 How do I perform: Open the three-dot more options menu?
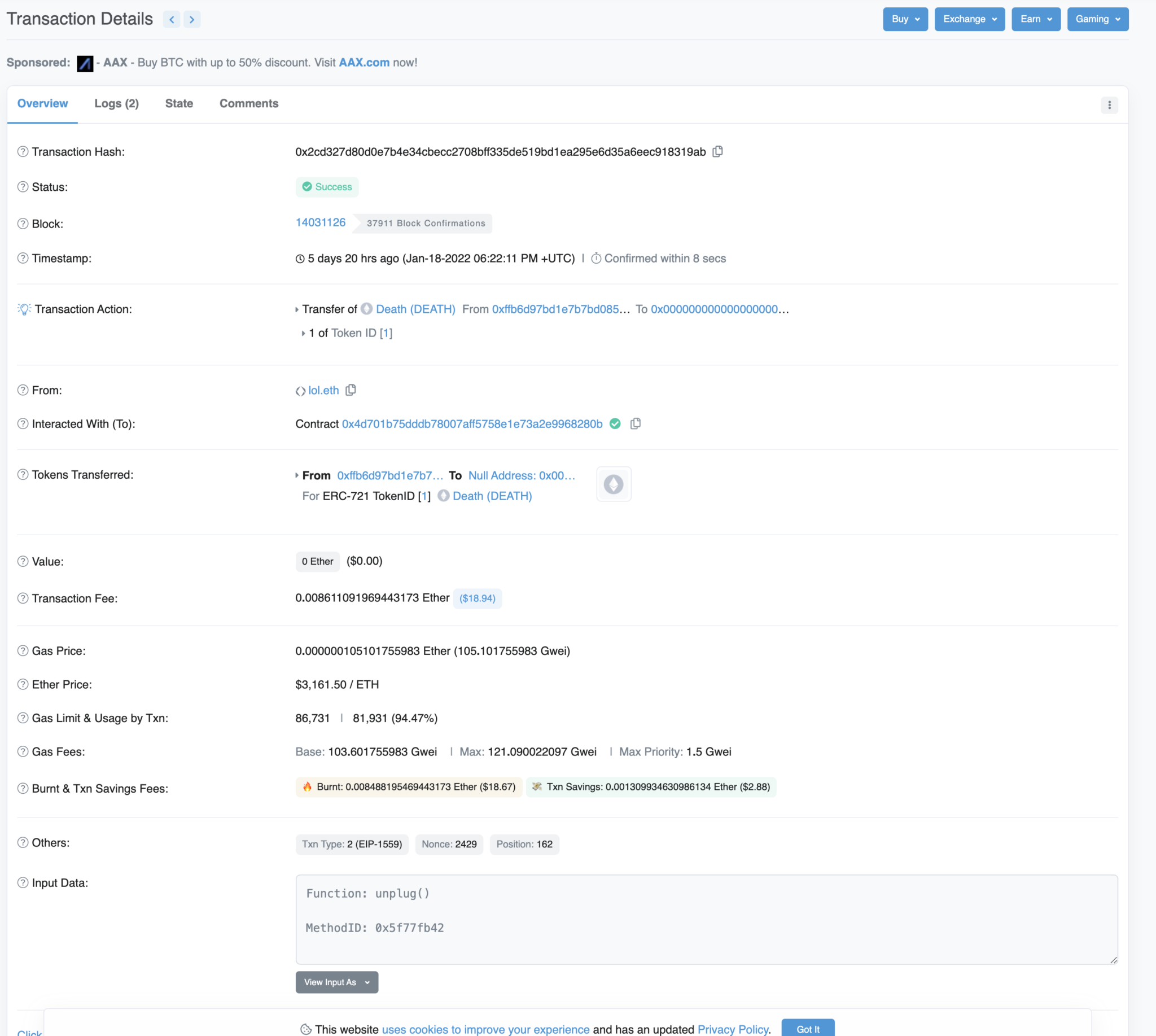1109,106
